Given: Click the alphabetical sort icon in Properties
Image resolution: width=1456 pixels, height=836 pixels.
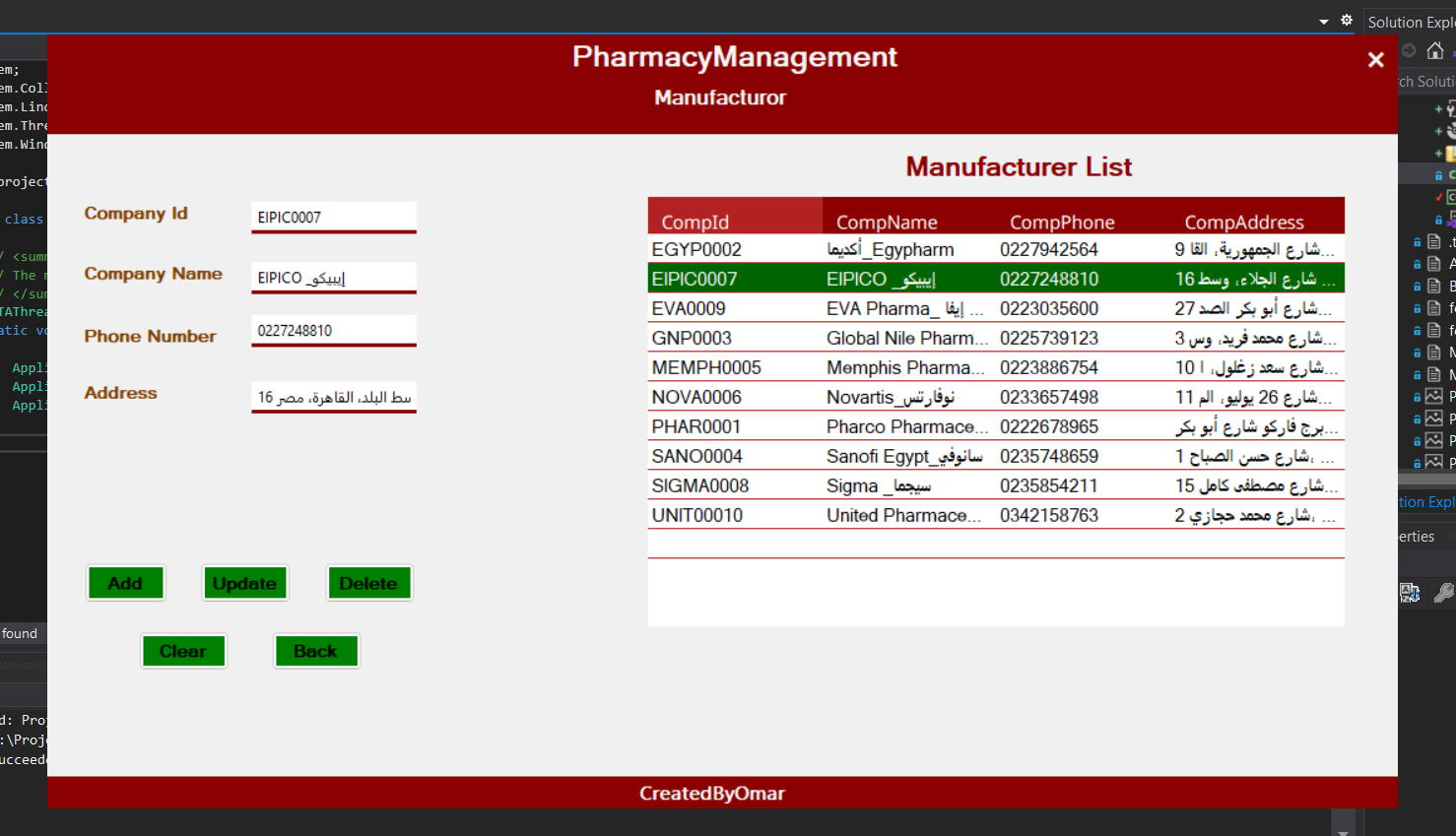Looking at the screenshot, I should point(1410,593).
